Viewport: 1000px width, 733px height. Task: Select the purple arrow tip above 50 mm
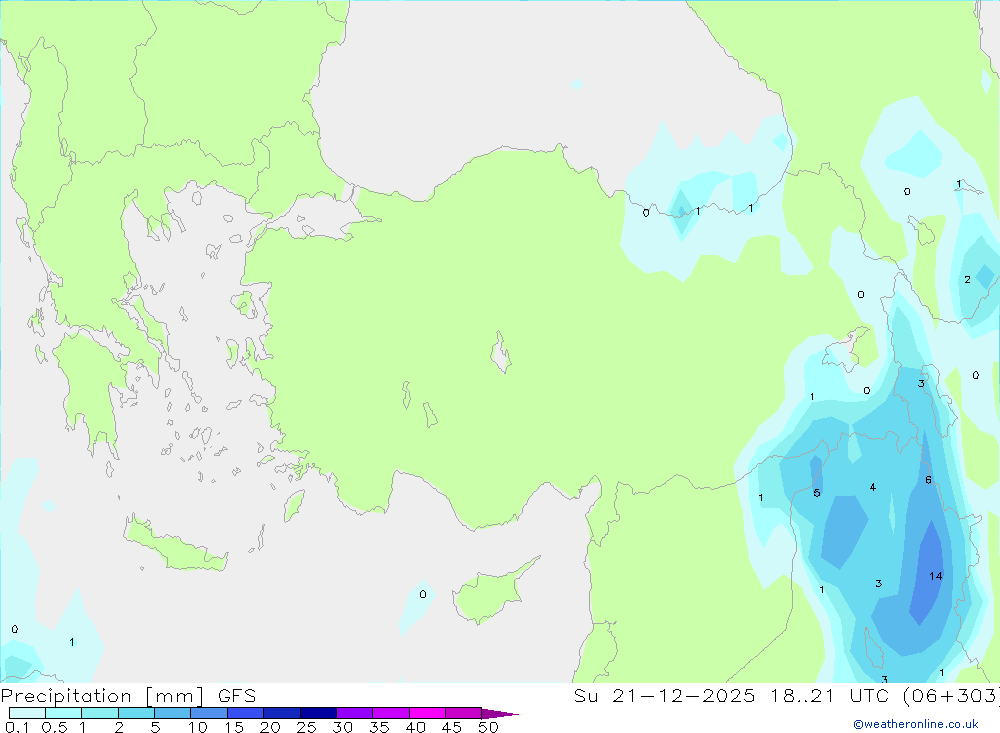pyautogui.click(x=500, y=714)
